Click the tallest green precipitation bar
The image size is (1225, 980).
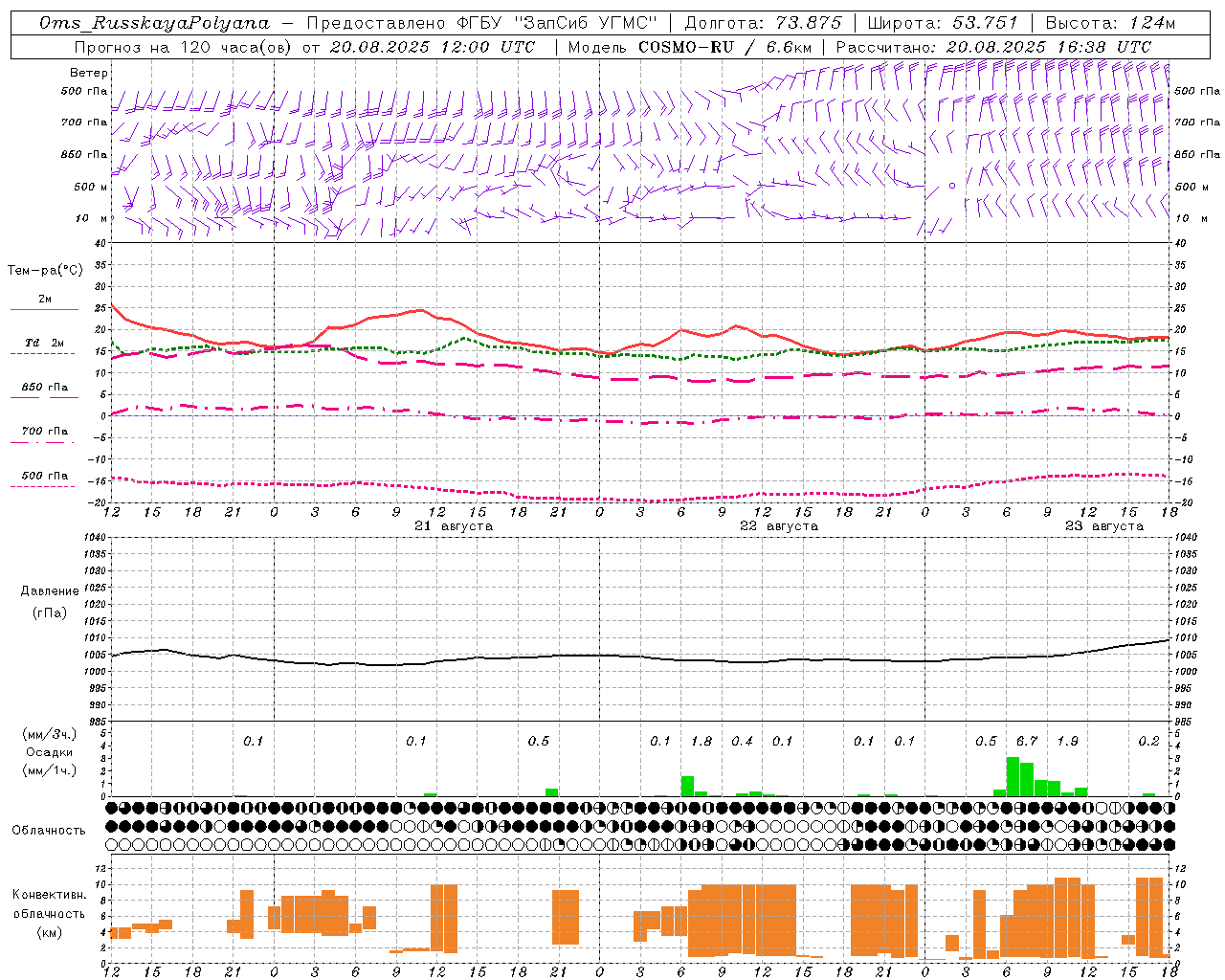pos(1013,776)
